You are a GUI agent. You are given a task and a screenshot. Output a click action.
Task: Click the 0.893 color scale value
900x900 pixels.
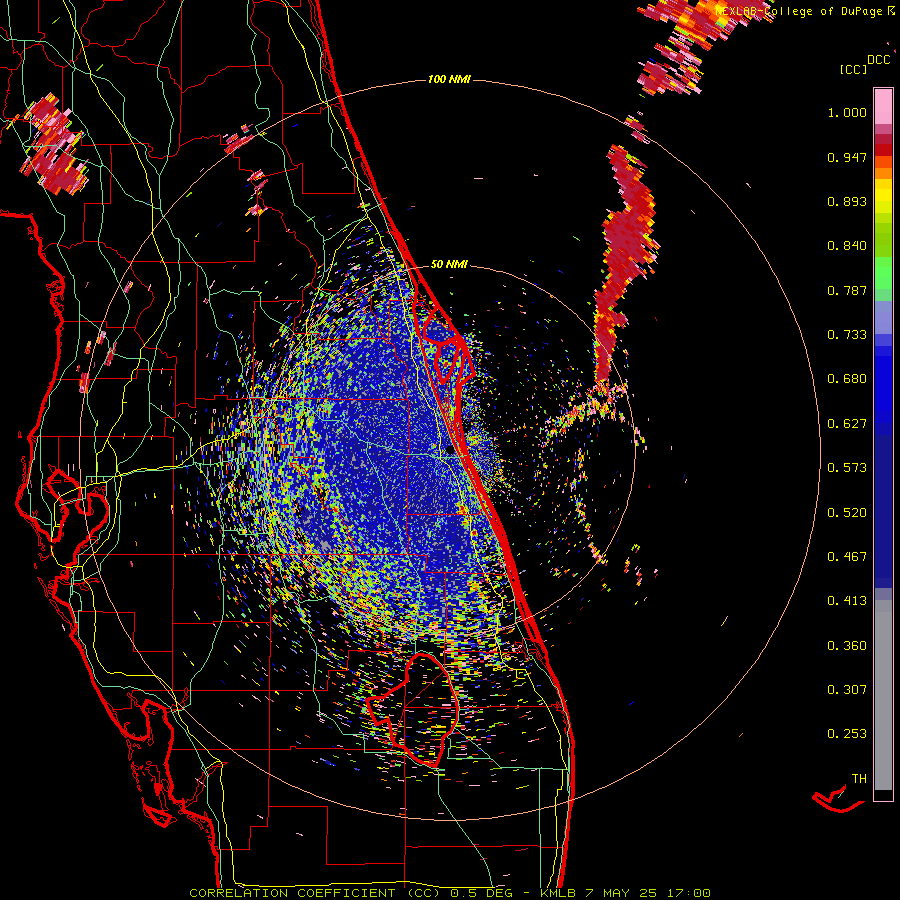click(x=847, y=201)
